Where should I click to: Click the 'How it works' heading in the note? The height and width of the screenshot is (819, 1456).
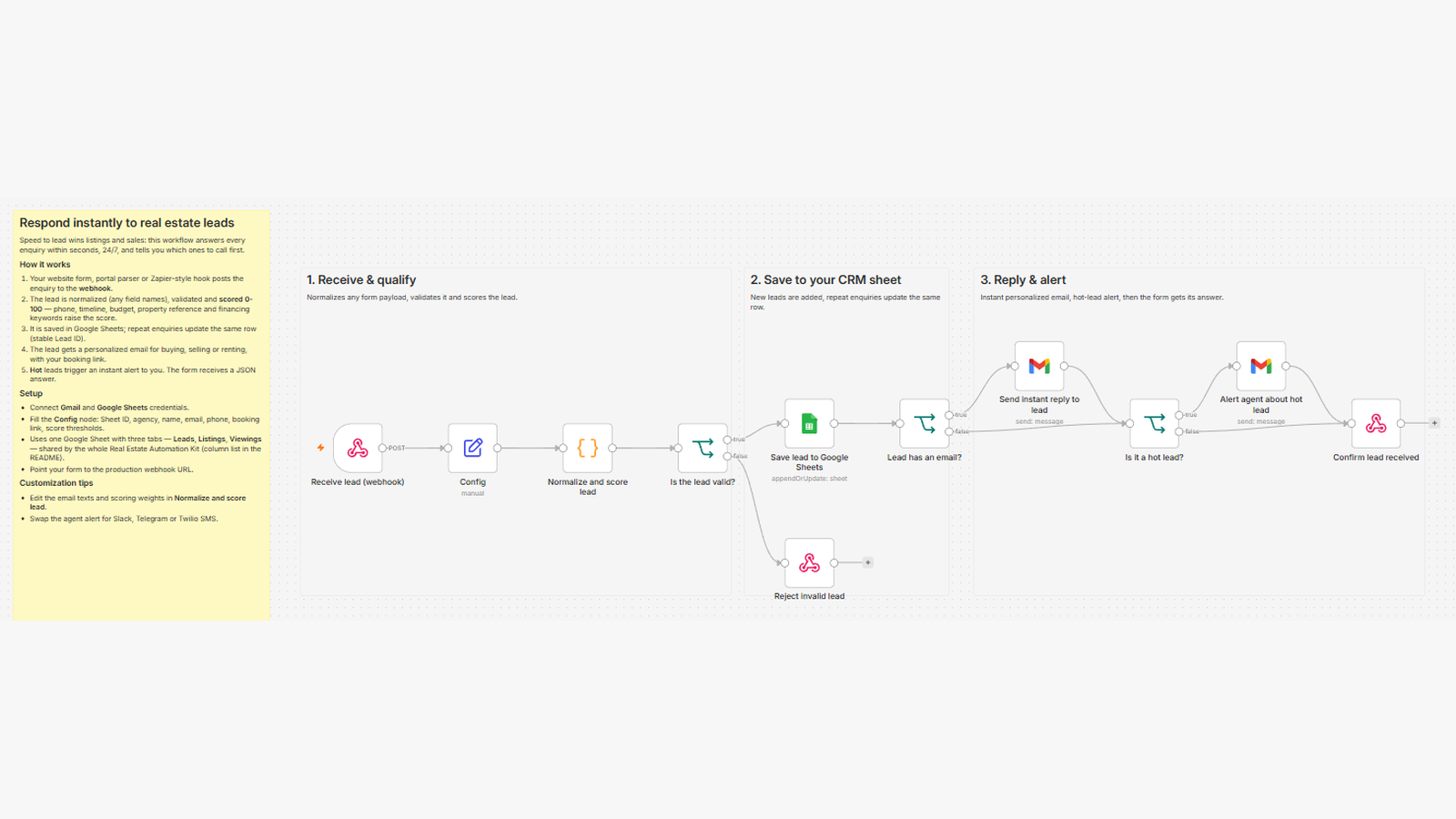(x=45, y=265)
